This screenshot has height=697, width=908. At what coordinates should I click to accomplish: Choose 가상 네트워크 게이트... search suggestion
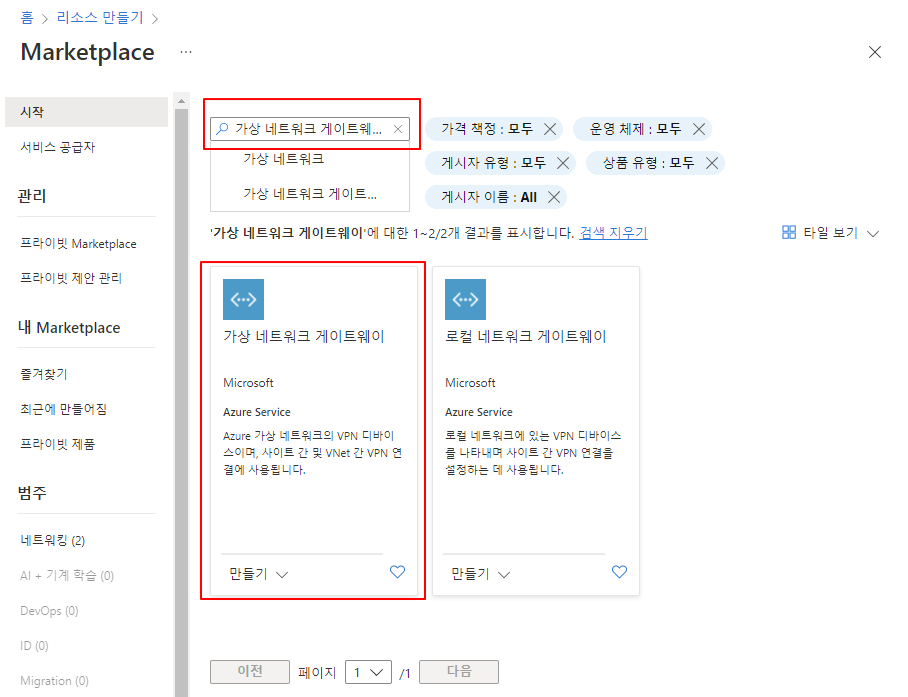point(310,194)
